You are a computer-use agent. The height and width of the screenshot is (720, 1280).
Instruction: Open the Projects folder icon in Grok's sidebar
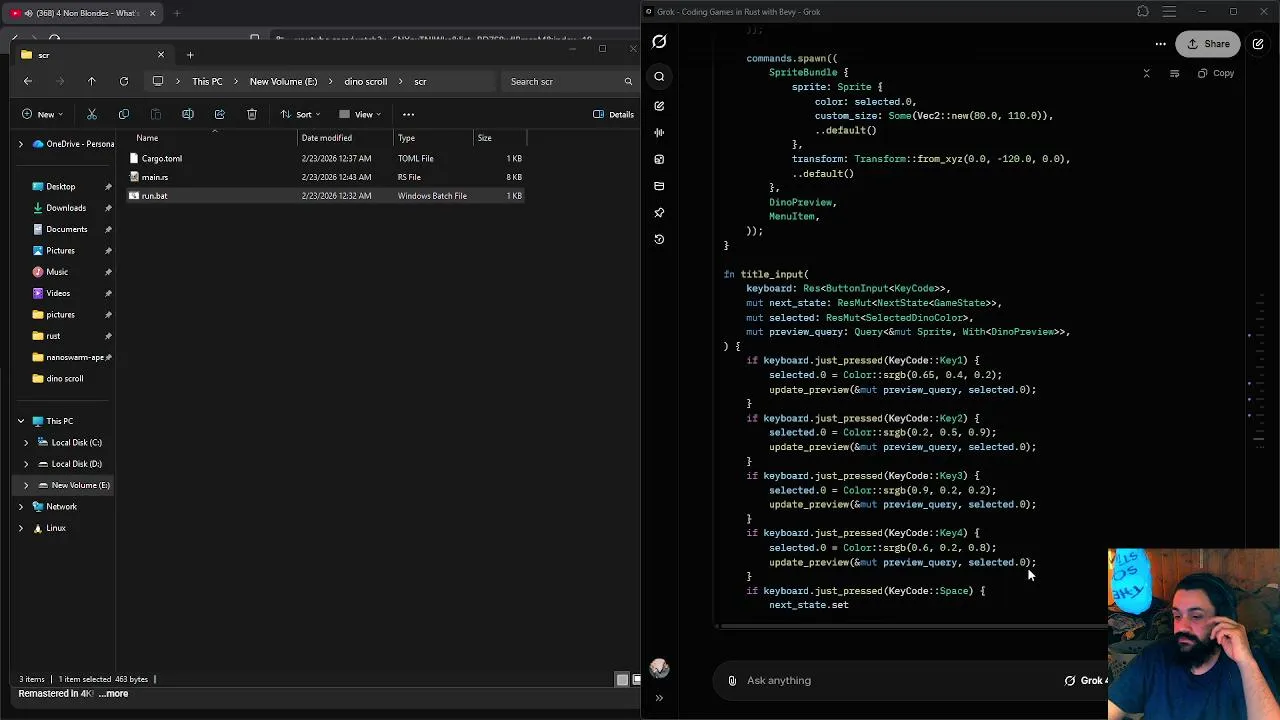pos(659,186)
